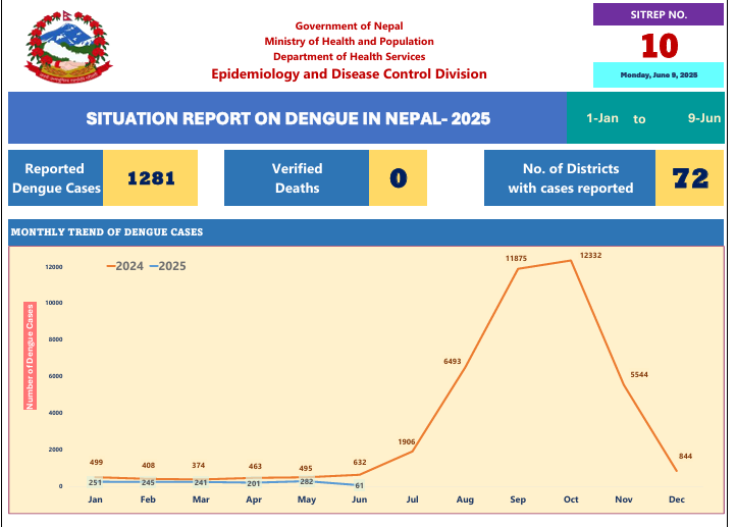
Task: Click the '1-Jan' start date
Action: 602,118
